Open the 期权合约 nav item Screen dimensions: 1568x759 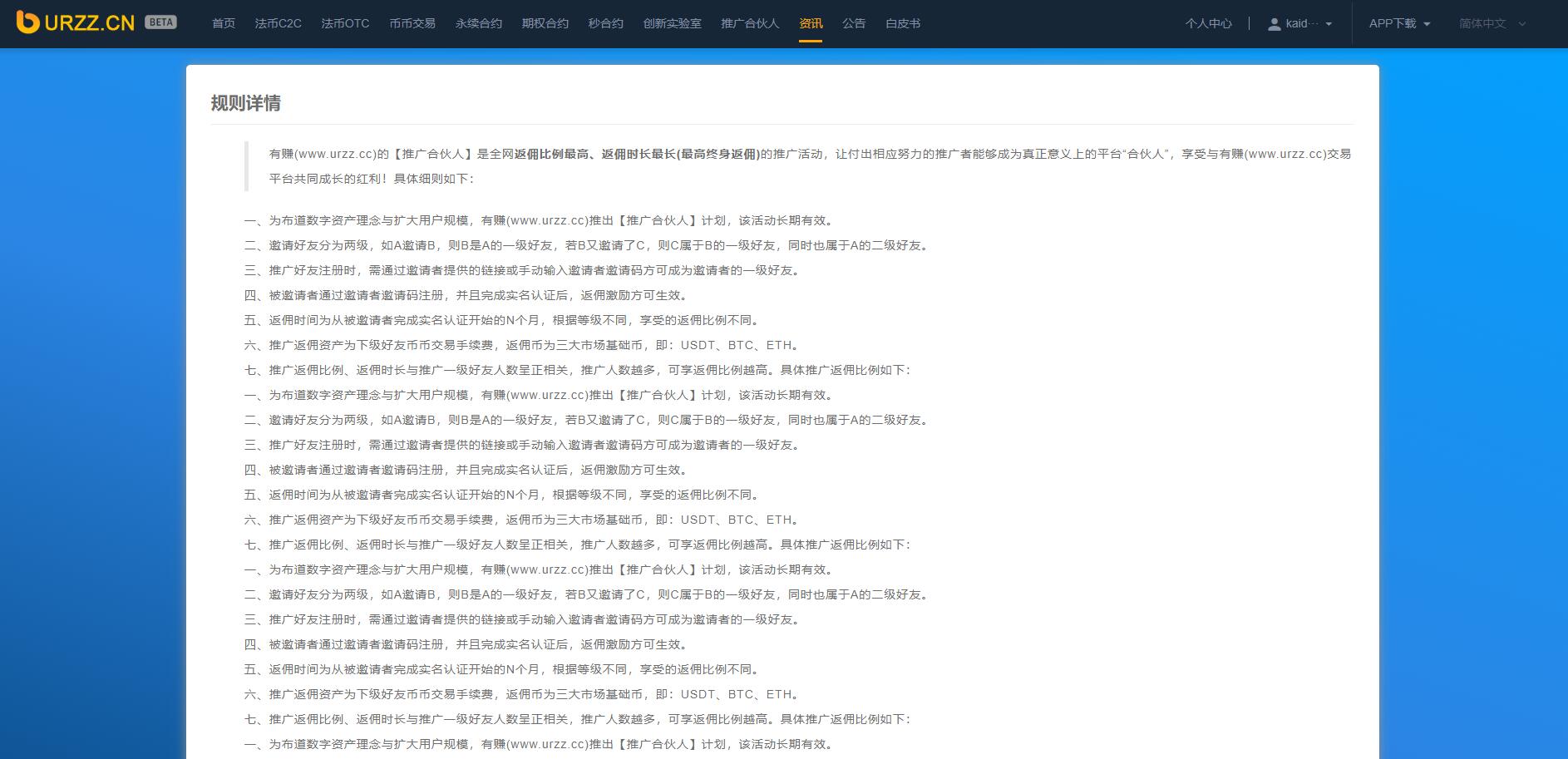545,23
